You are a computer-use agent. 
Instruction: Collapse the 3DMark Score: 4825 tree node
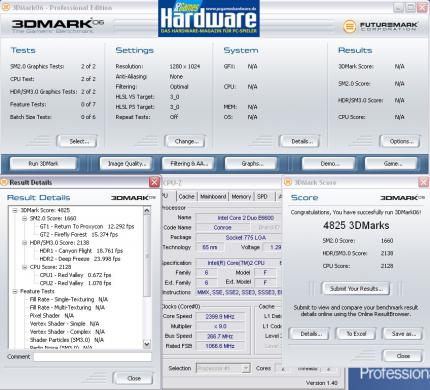[x=15, y=210]
